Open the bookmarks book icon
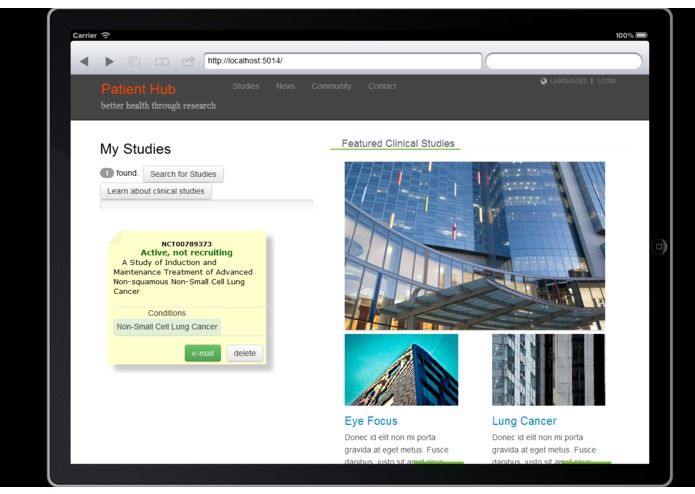This screenshot has width=695, height=494. tap(161, 61)
